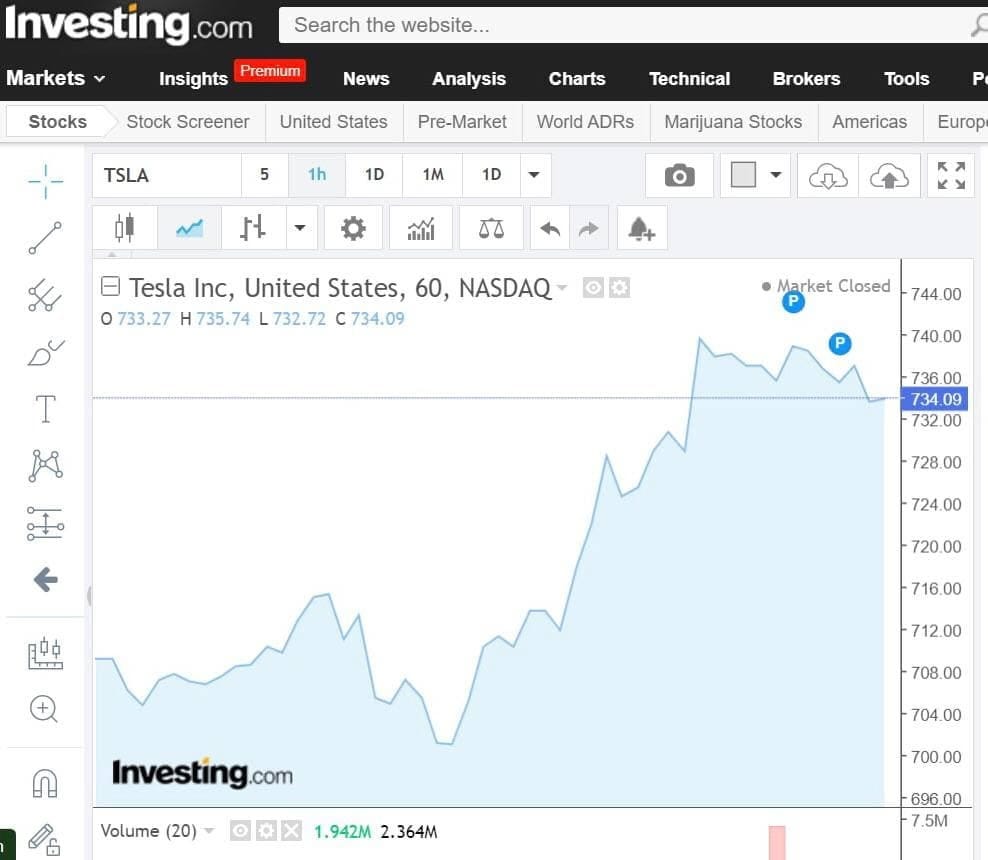Open the Stock Screener link
Viewport: 988px width, 860px height.
point(188,122)
